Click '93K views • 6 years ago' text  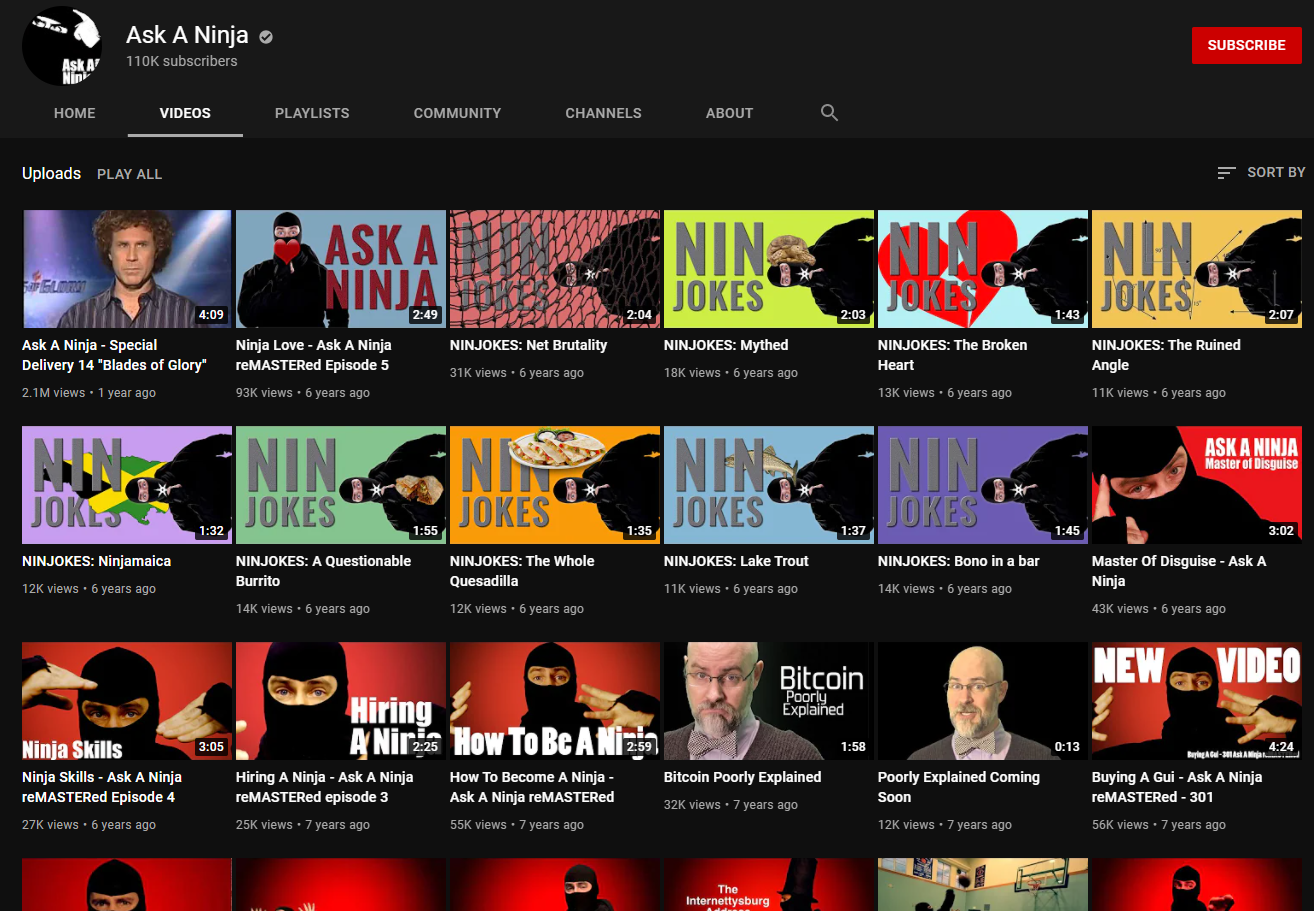[x=303, y=393]
